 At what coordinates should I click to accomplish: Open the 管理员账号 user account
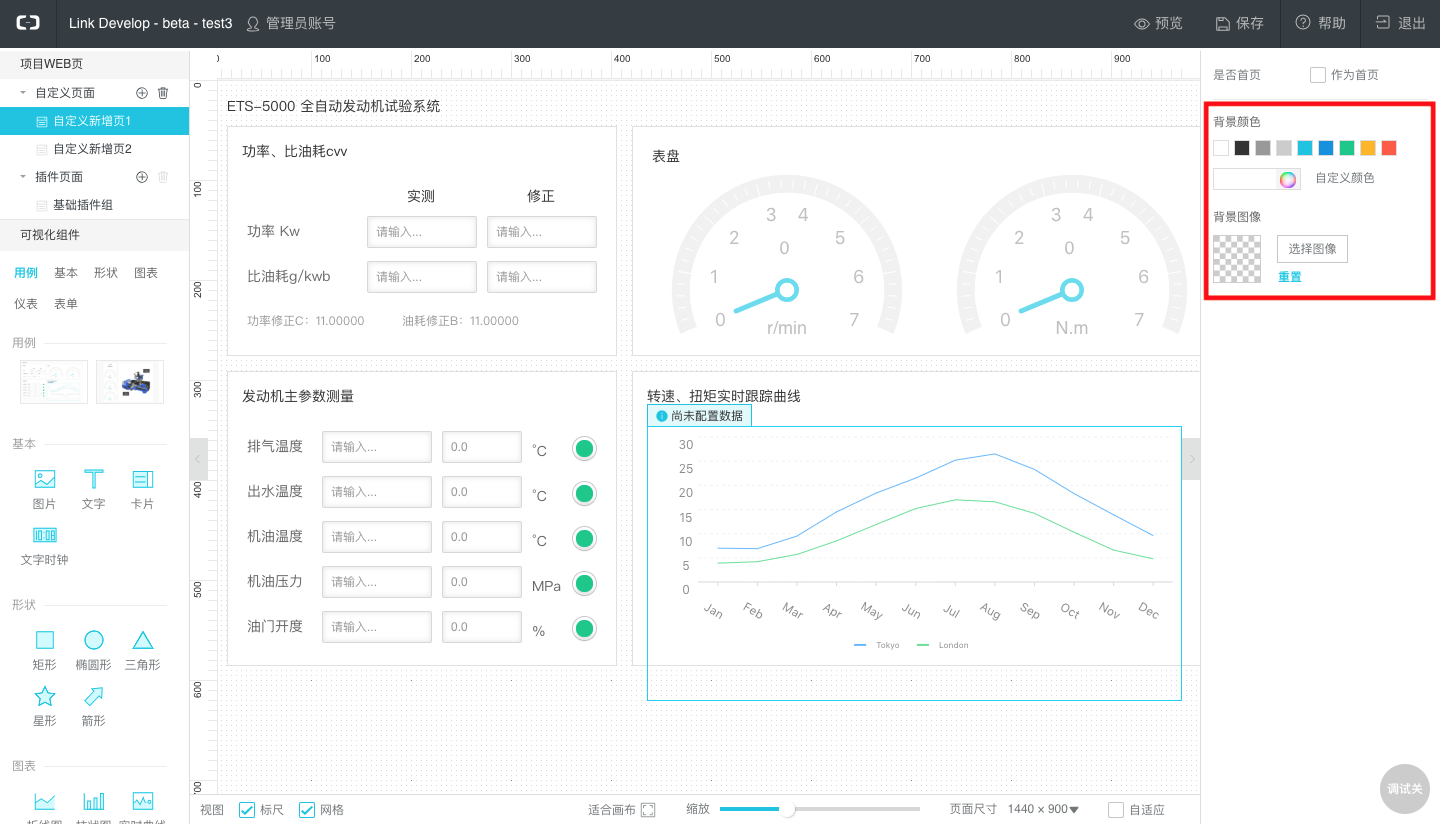(x=291, y=23)
